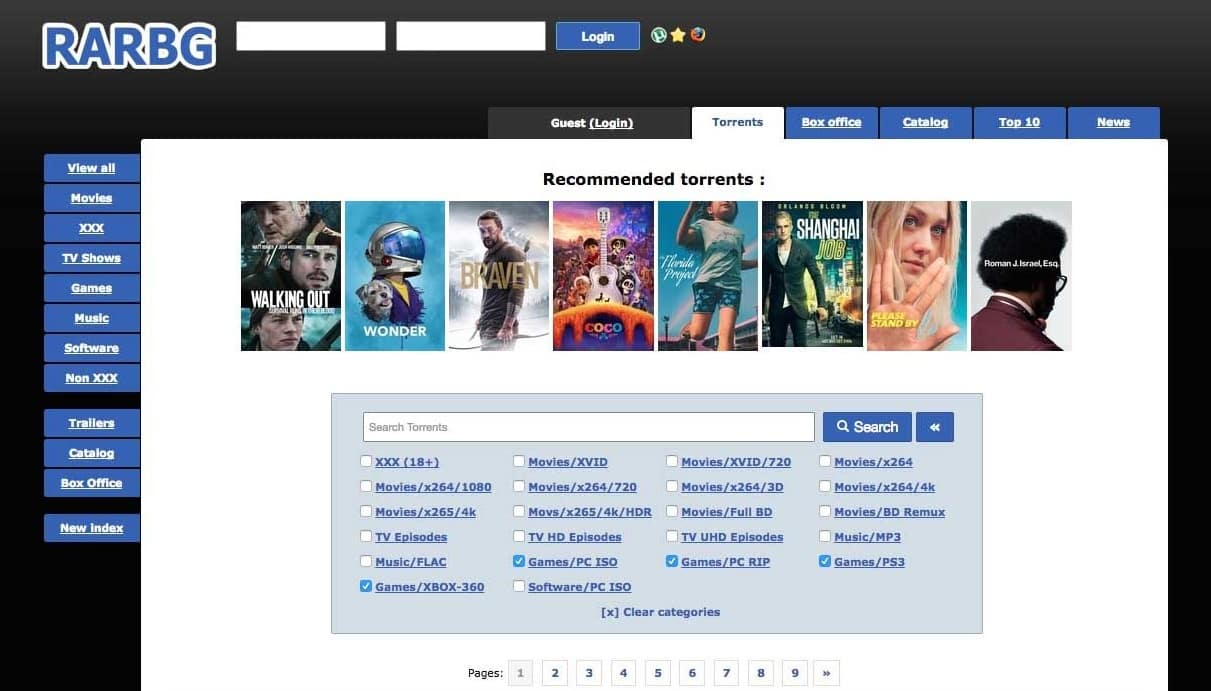
Task: Uncheck the Games/XBOX-360 checkbox
Action: [366, 587]
